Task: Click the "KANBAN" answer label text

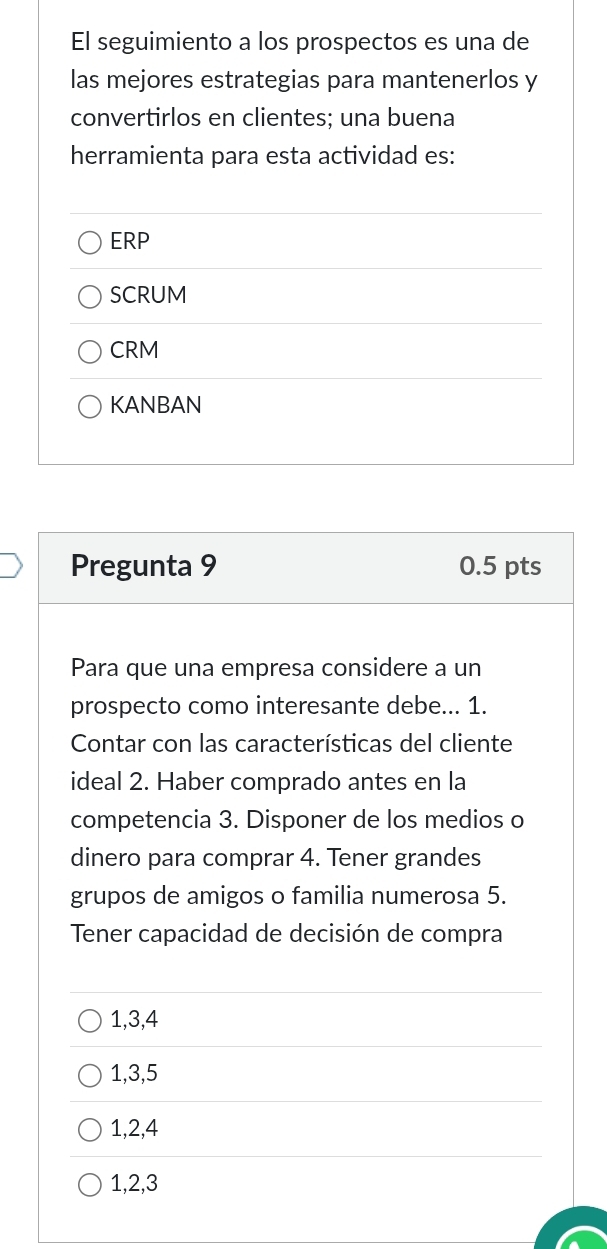Action: pos(156,407)
